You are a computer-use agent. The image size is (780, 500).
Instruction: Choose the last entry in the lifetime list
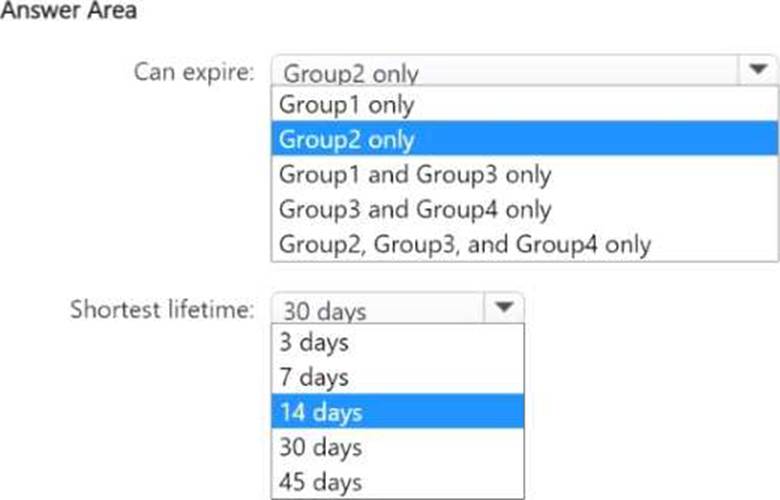click(x=397, y=481)
